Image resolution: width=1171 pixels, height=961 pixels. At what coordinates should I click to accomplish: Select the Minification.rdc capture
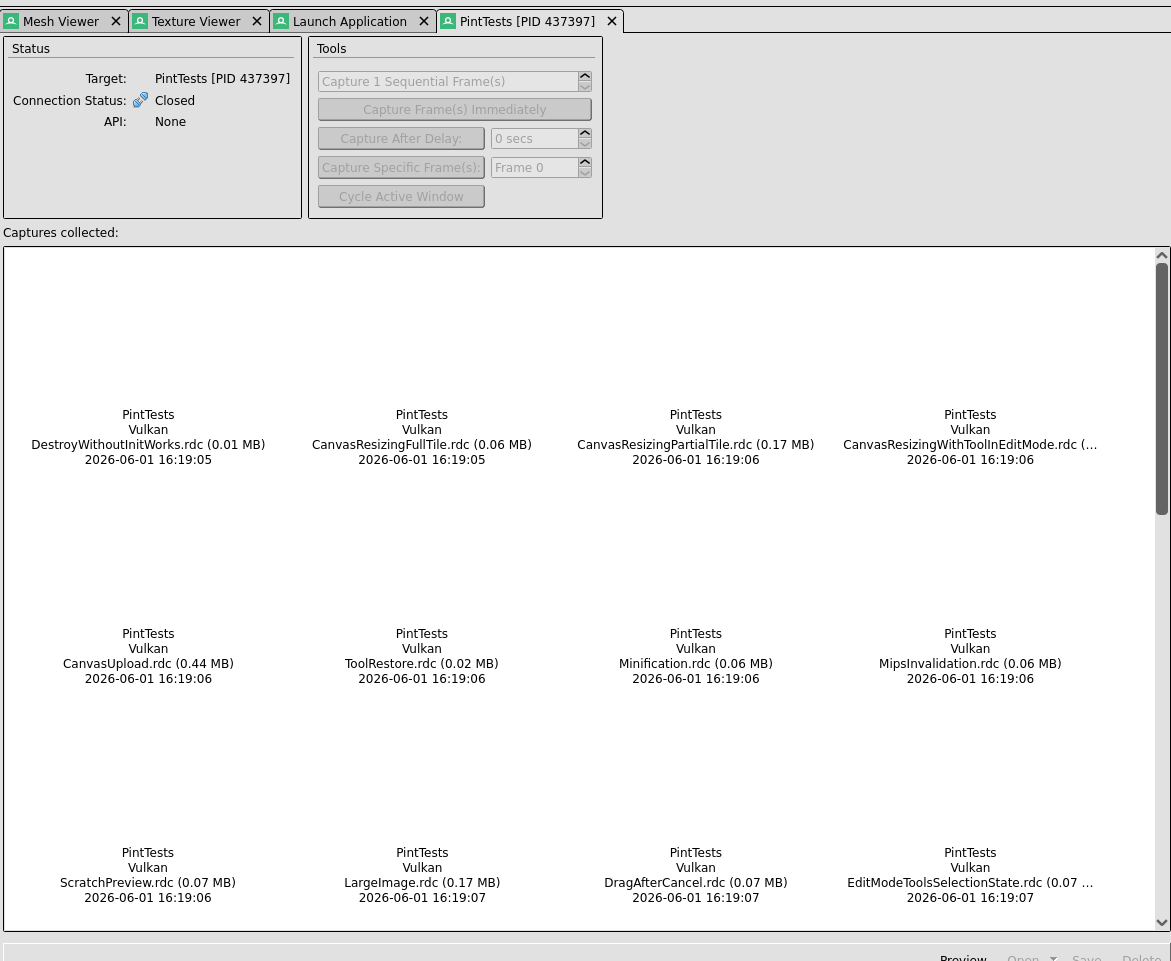point(696,656)
